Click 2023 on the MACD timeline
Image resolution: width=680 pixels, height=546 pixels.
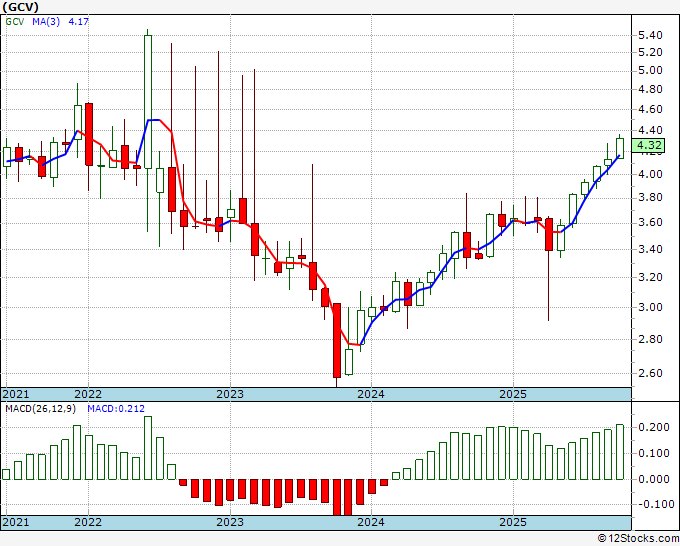[230, 522]
